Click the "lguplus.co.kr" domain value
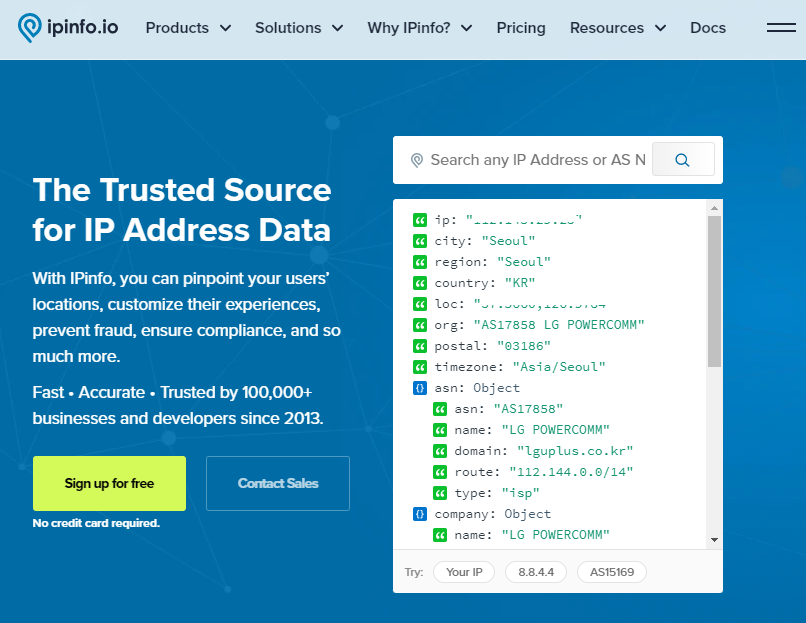 click(575, 451)
